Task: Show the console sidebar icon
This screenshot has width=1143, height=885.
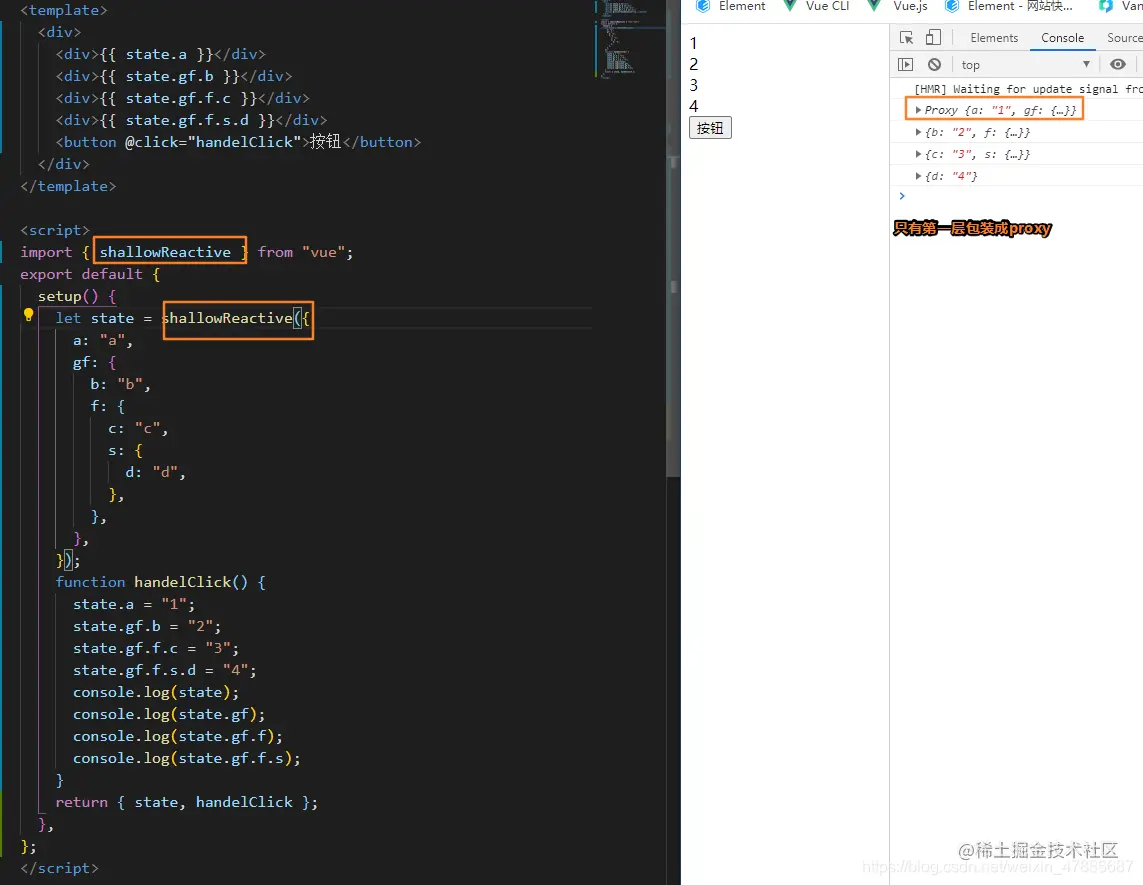Action: click(x=905, y=64)
